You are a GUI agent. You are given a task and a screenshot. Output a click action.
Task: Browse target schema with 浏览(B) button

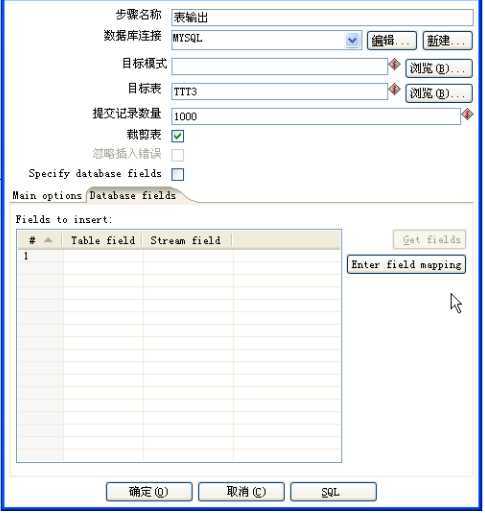pos(440,68)
